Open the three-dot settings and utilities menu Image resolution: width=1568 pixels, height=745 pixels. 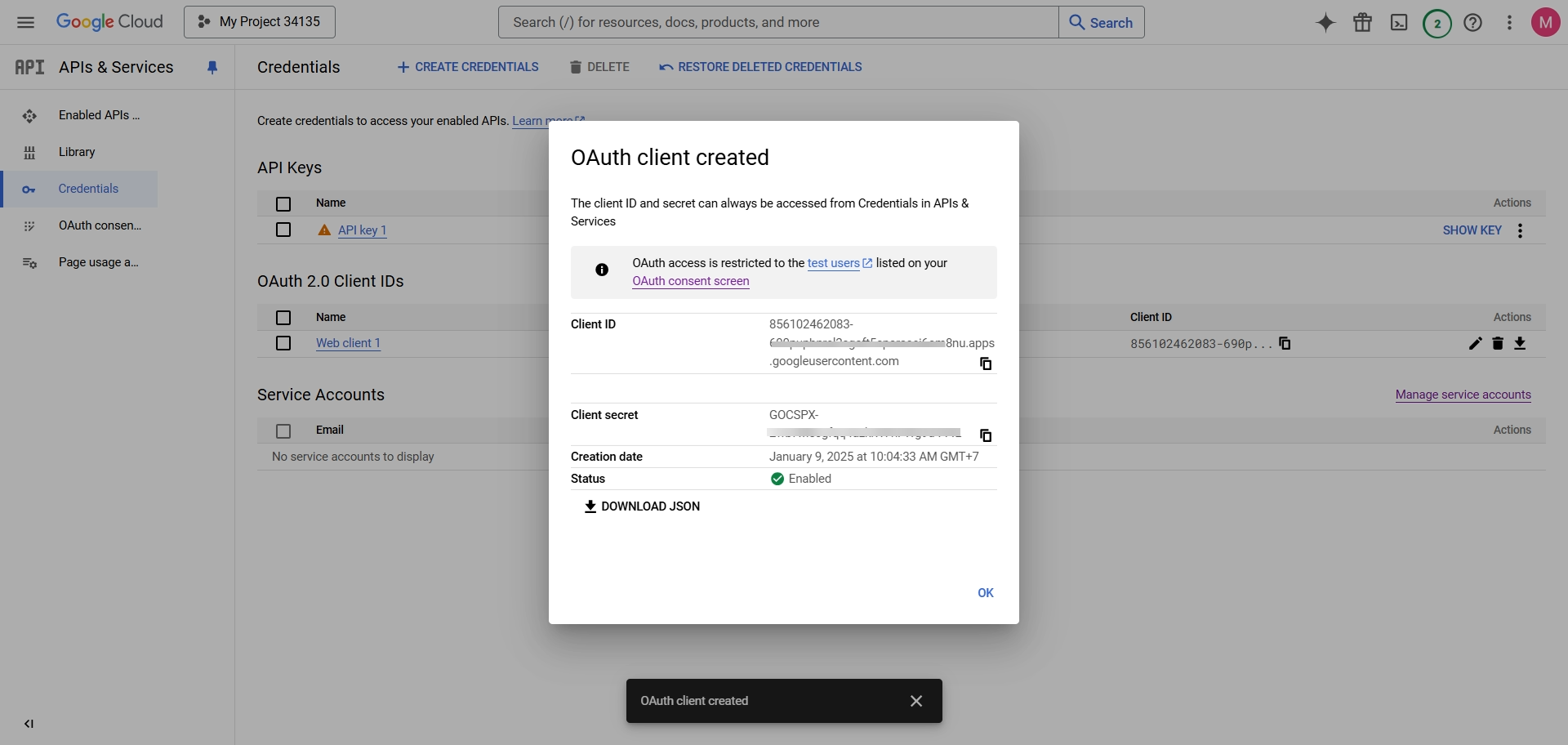click(x=1509, y=23)
